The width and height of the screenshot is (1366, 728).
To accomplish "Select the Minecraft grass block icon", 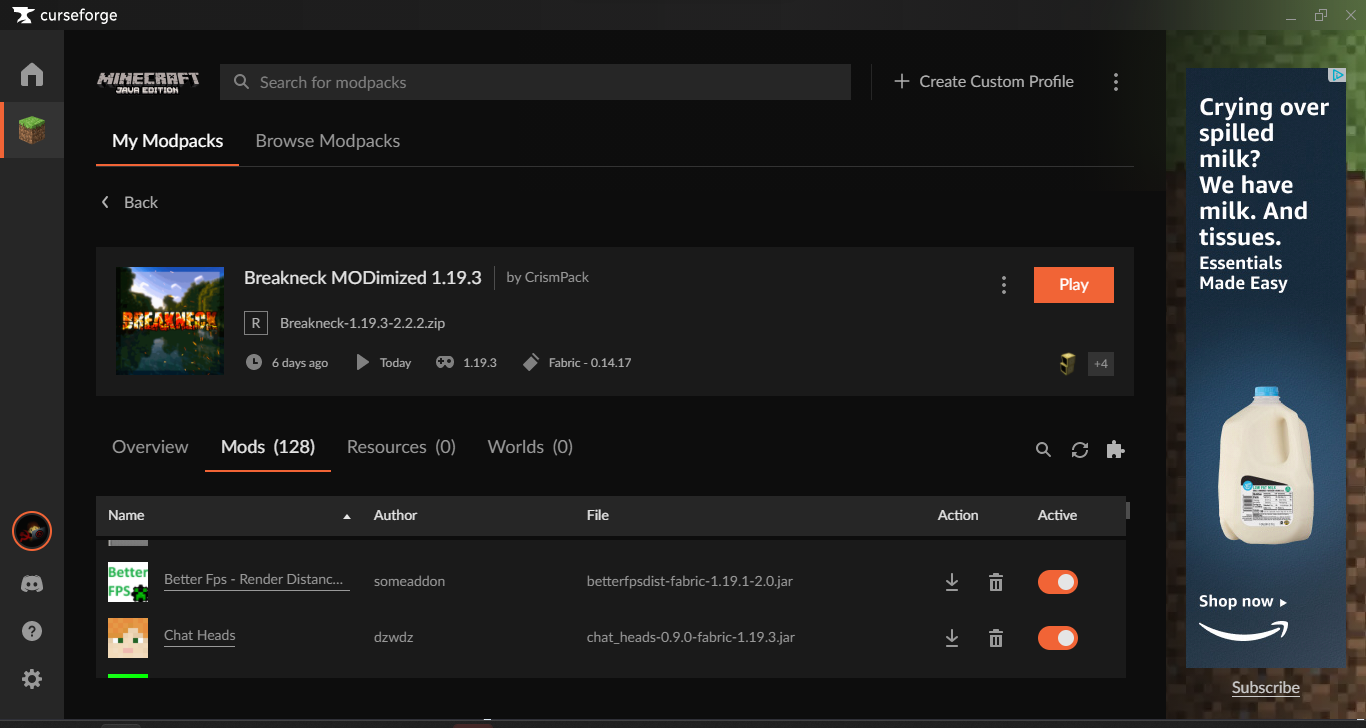I will 32,130.
